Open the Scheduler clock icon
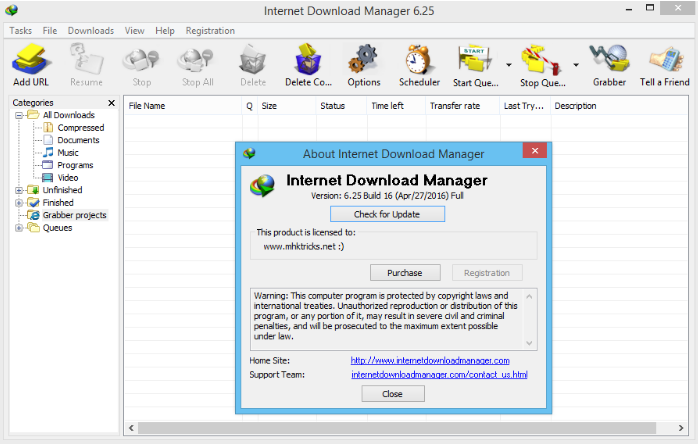 [x=419, y=59]
